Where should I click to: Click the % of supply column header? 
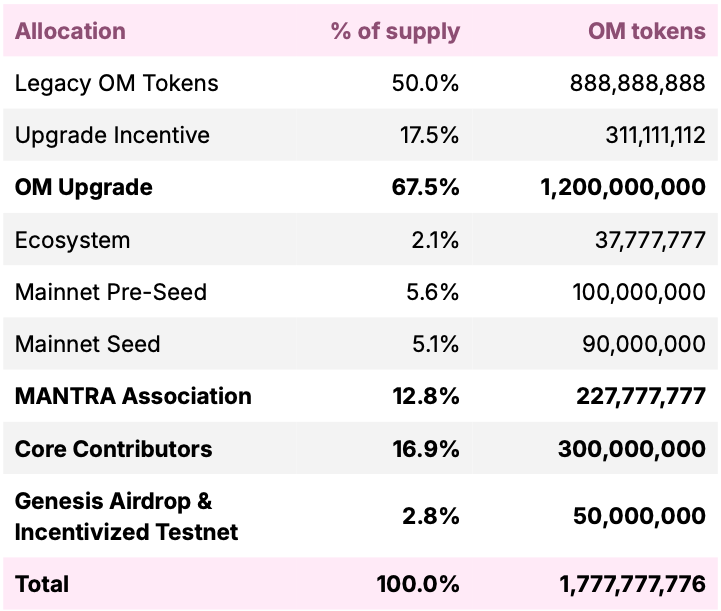click(395, 31)
